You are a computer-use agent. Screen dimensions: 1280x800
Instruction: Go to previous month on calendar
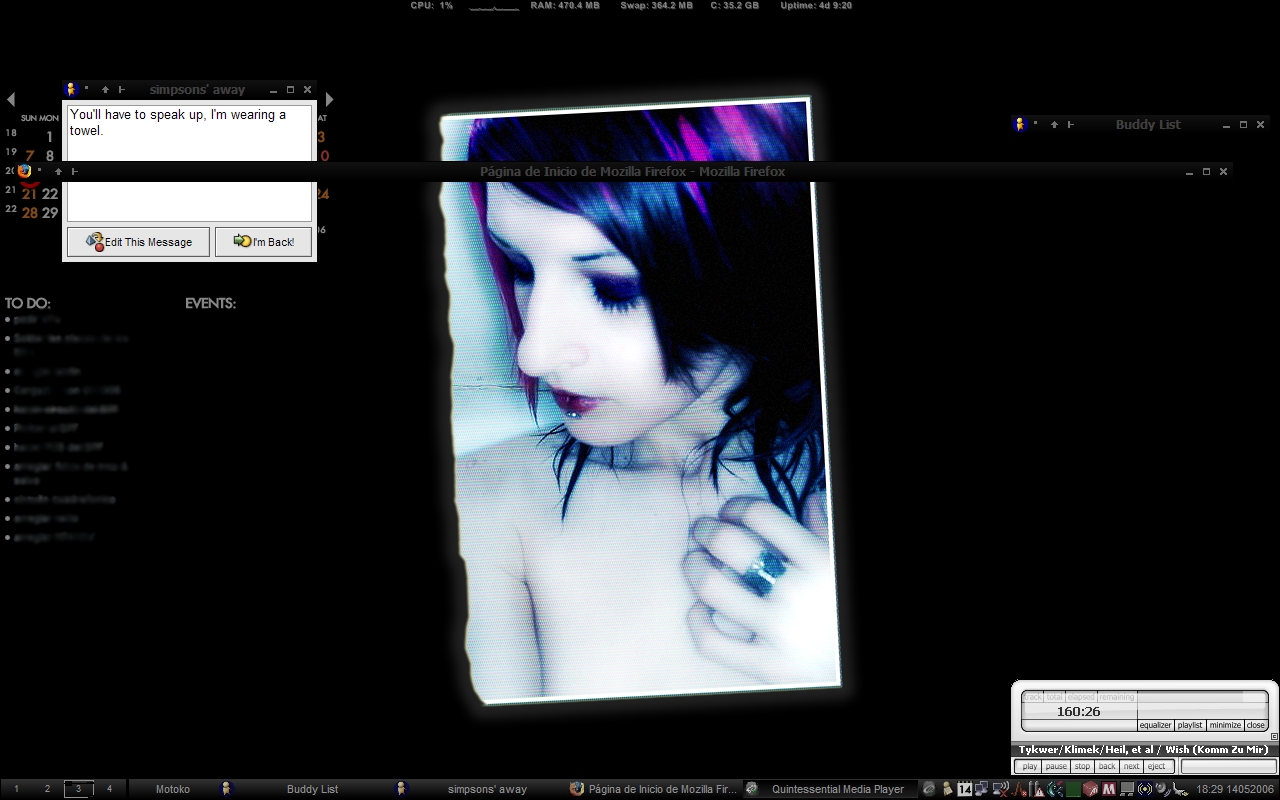coord(10,100)
